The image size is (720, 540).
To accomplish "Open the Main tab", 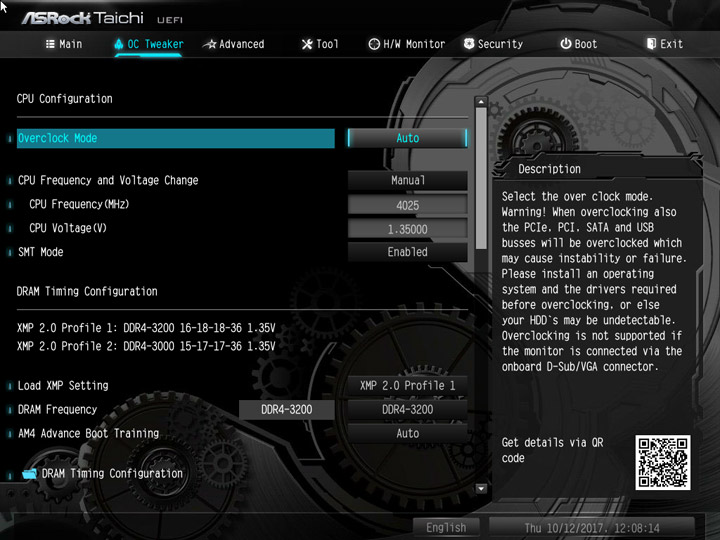I will pos(64,44).
